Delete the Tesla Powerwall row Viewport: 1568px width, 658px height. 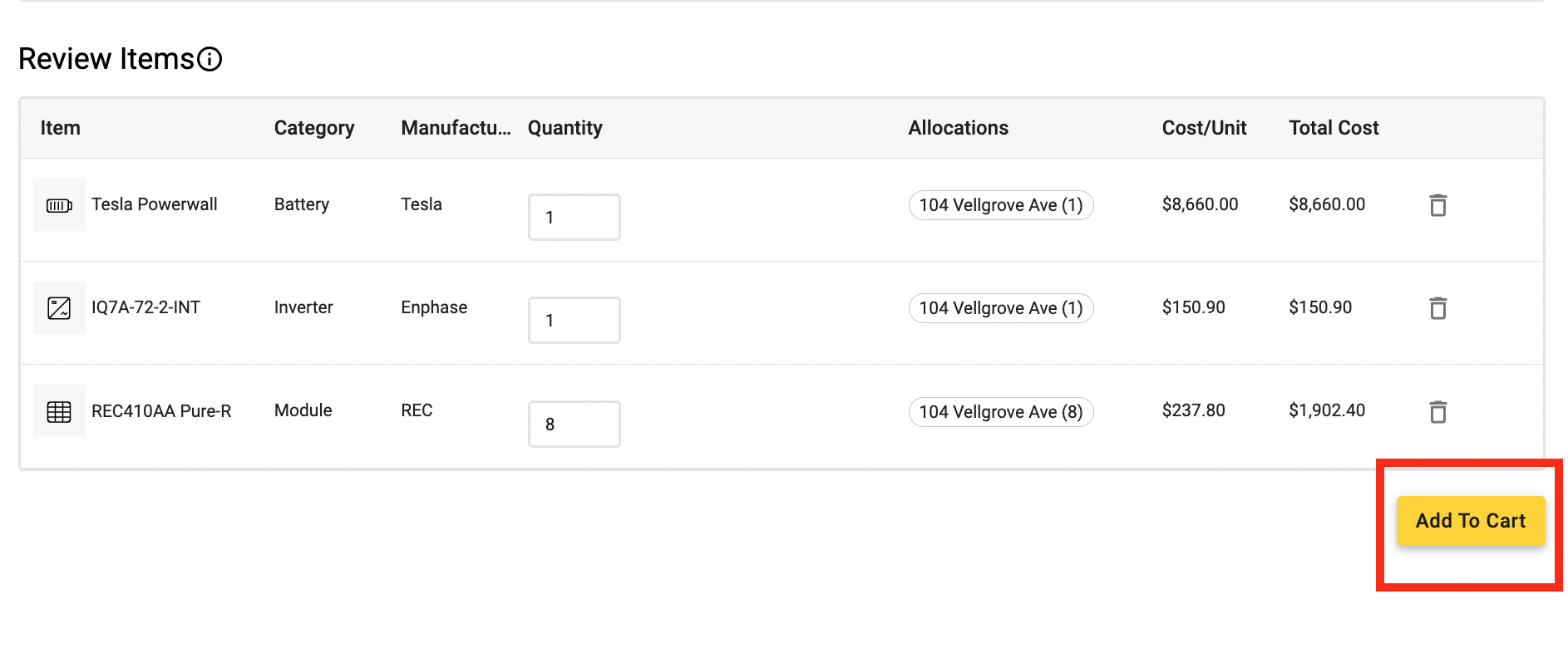tap(1437, 204)
